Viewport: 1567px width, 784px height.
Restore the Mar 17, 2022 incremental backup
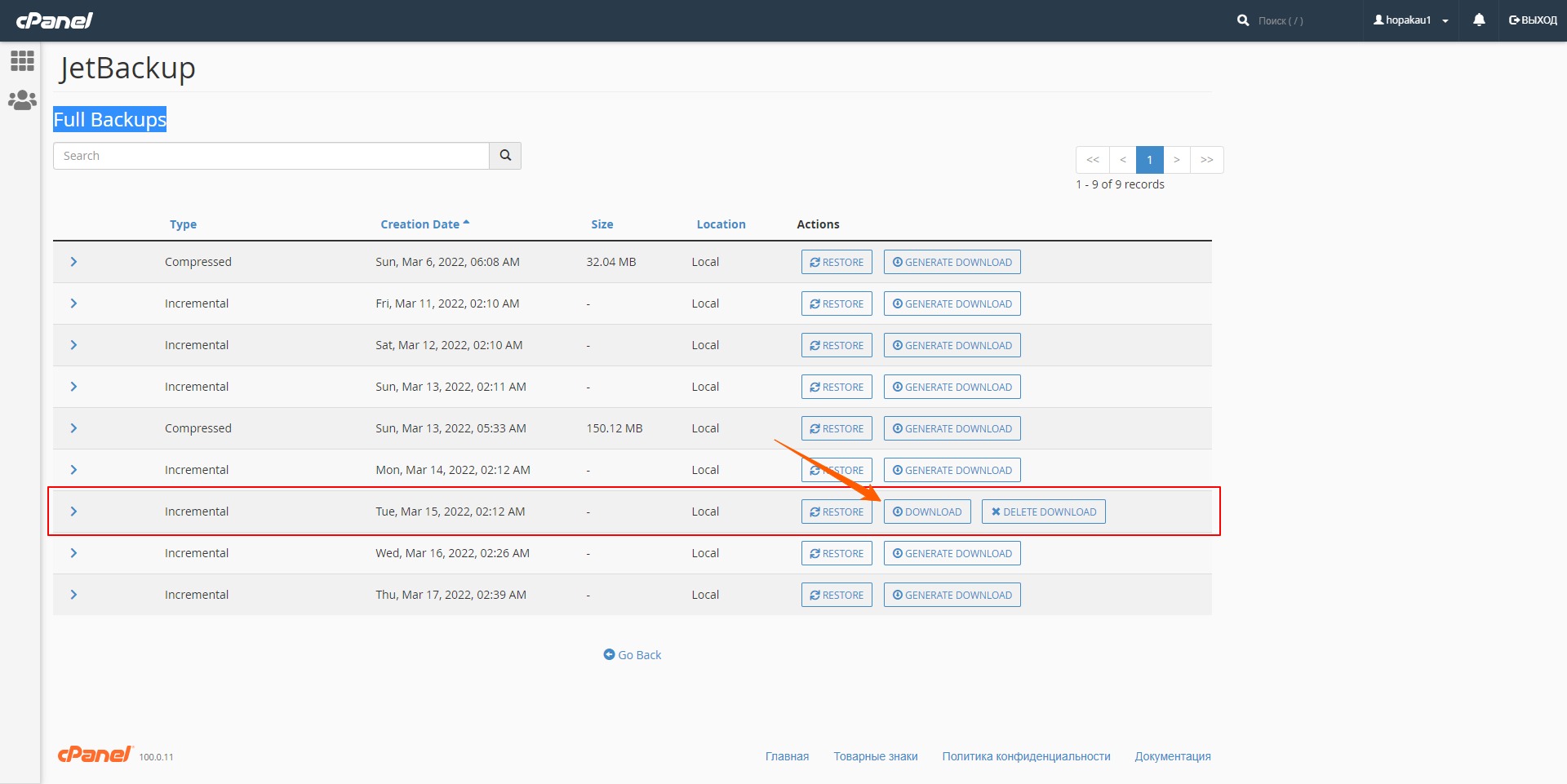coord(837,595)
